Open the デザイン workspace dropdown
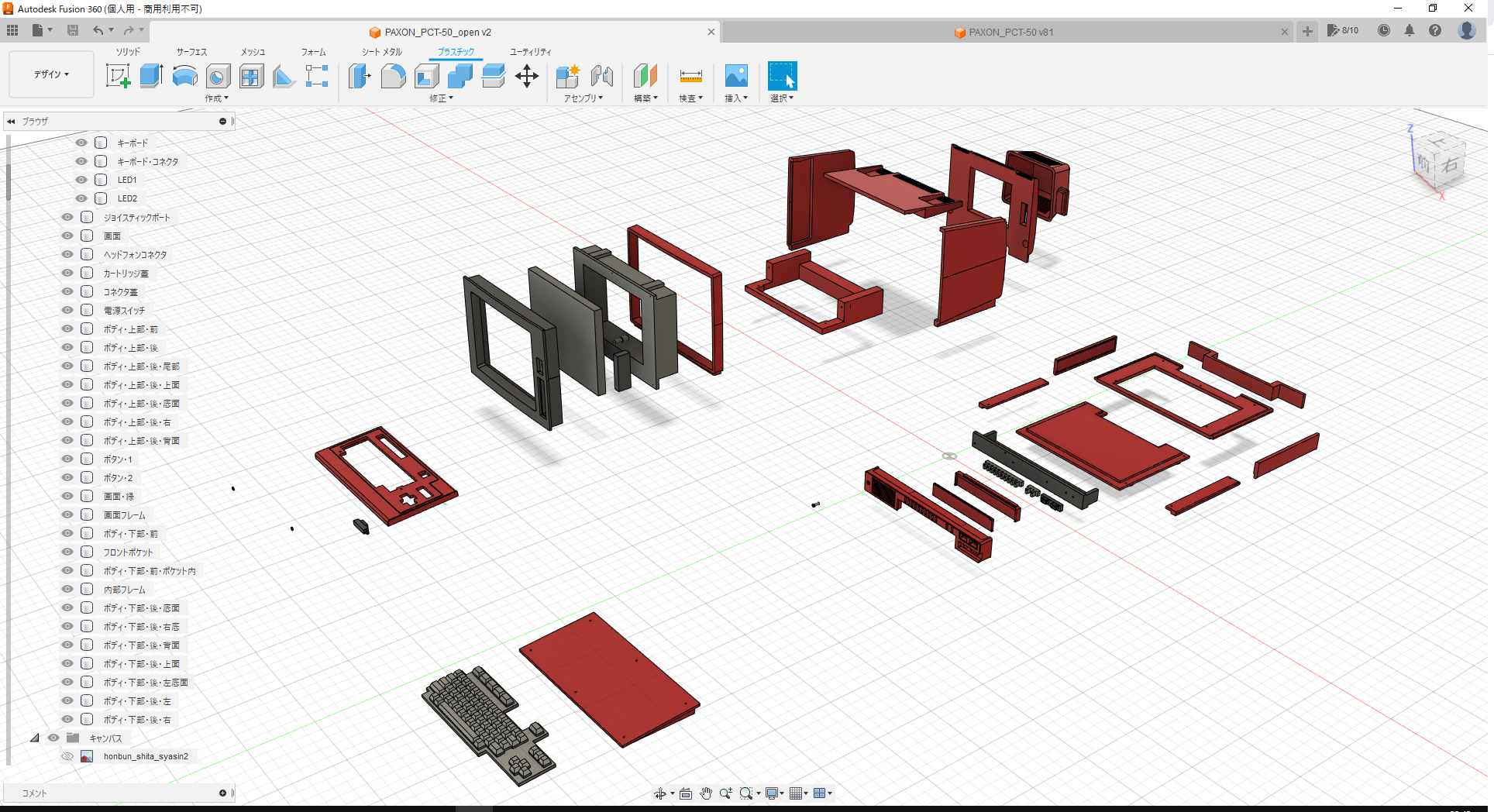The height and width of the screenshot is (812, 1494). click(x=50, y=74)
